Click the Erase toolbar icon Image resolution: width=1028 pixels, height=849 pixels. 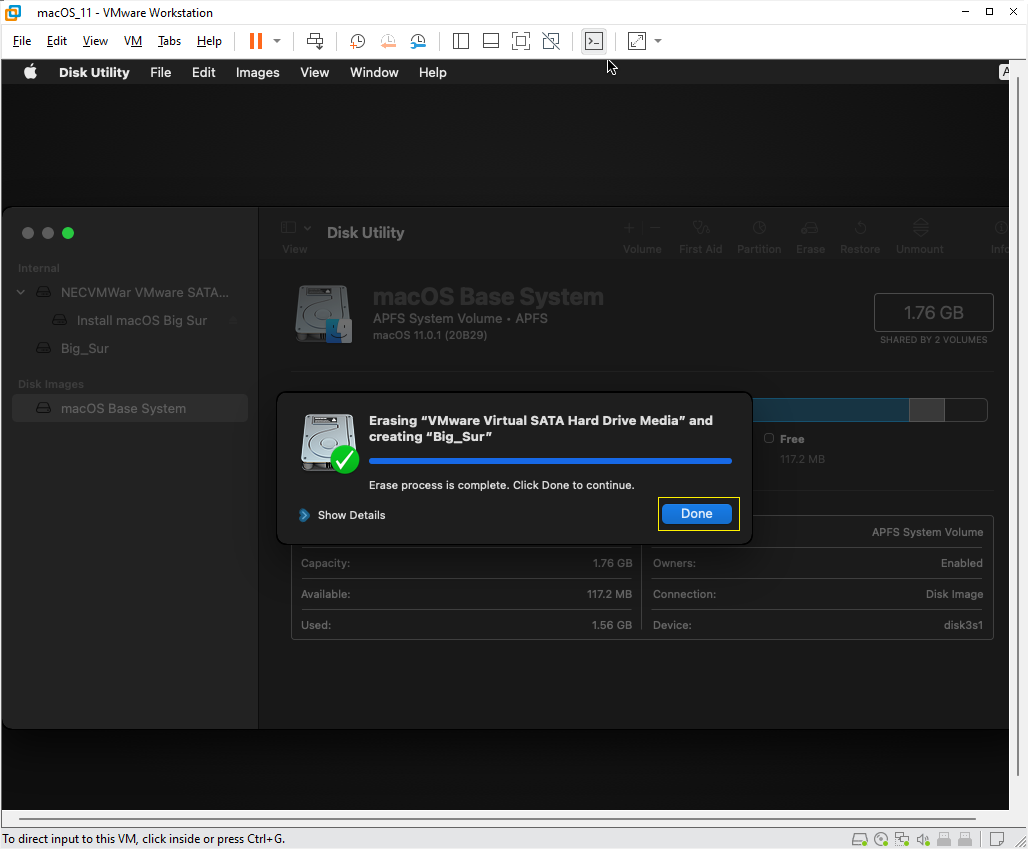pyautogui.click(x=810, y=228)
